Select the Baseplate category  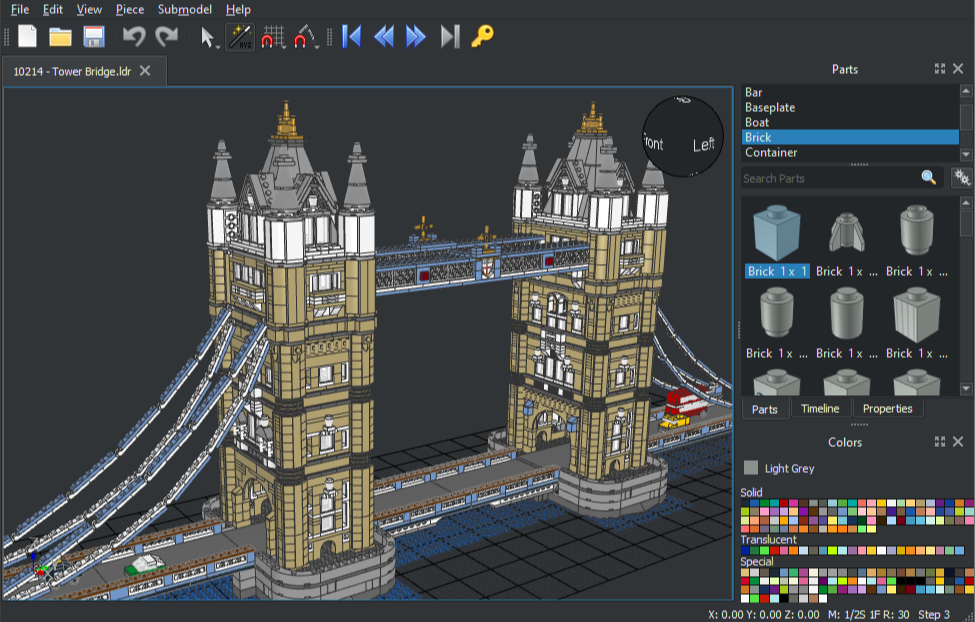click(x=770, y=107)
